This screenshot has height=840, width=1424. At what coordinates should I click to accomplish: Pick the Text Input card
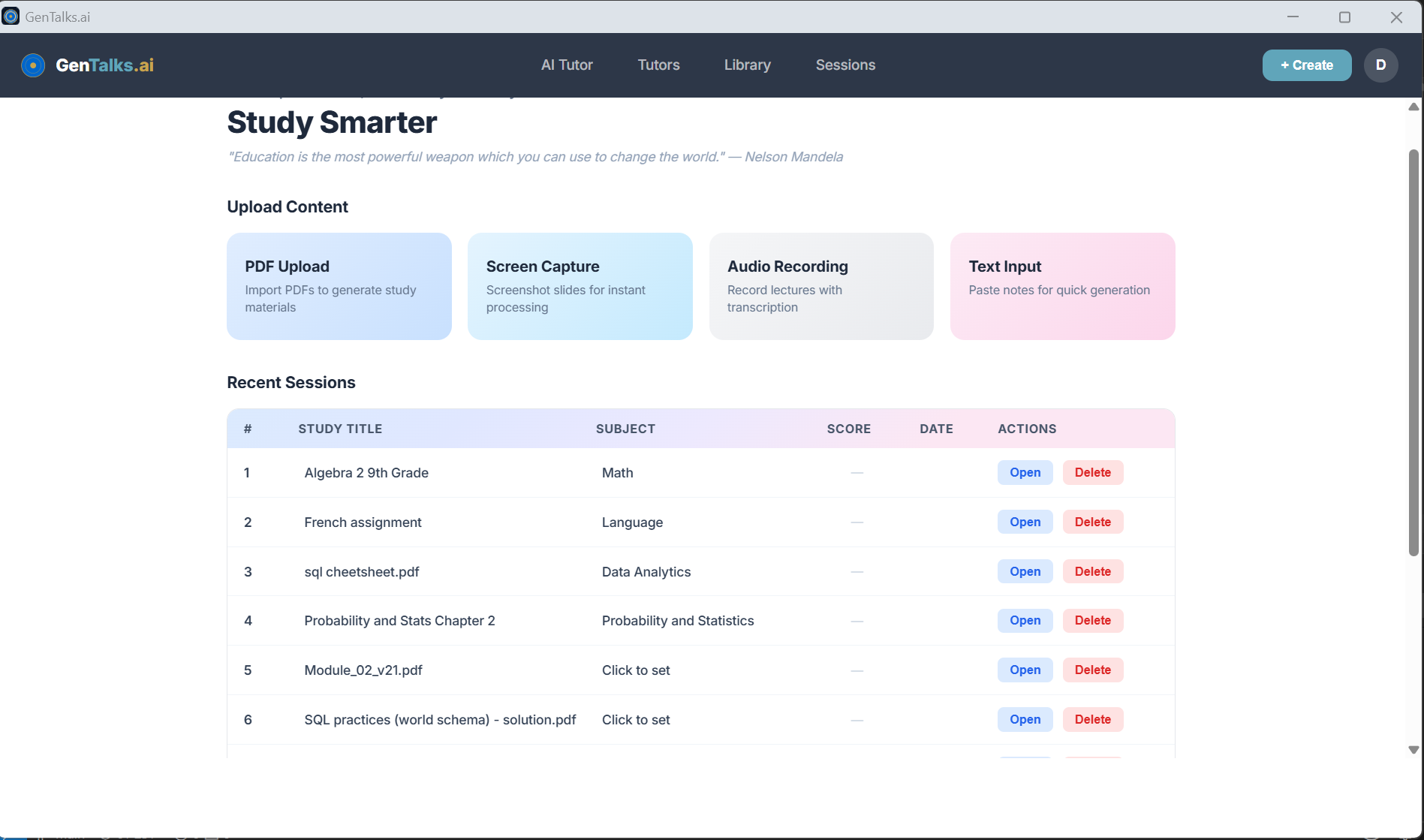click(1061, 286)
